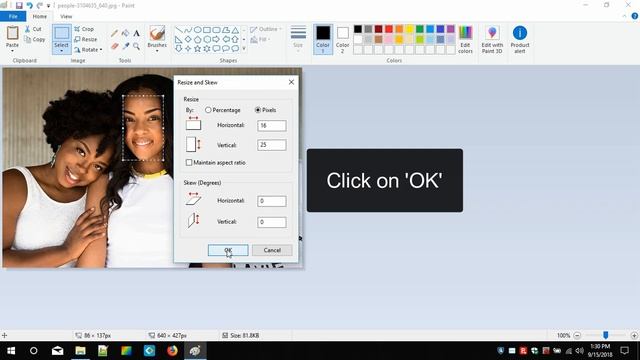Open the Paint help question mark
This screenshot has height=360, width=640.
(635, 16)
